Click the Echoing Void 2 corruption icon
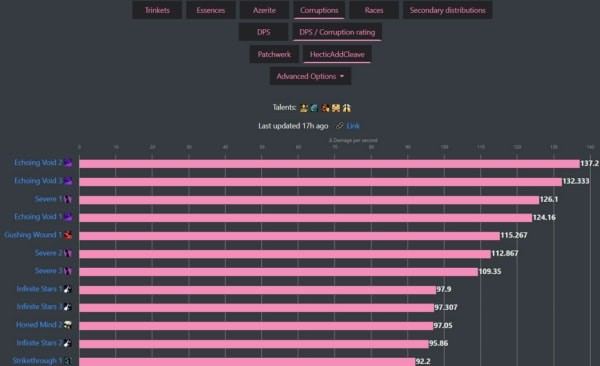The height and width of the screenshot is (366, 600). [68, 163]
